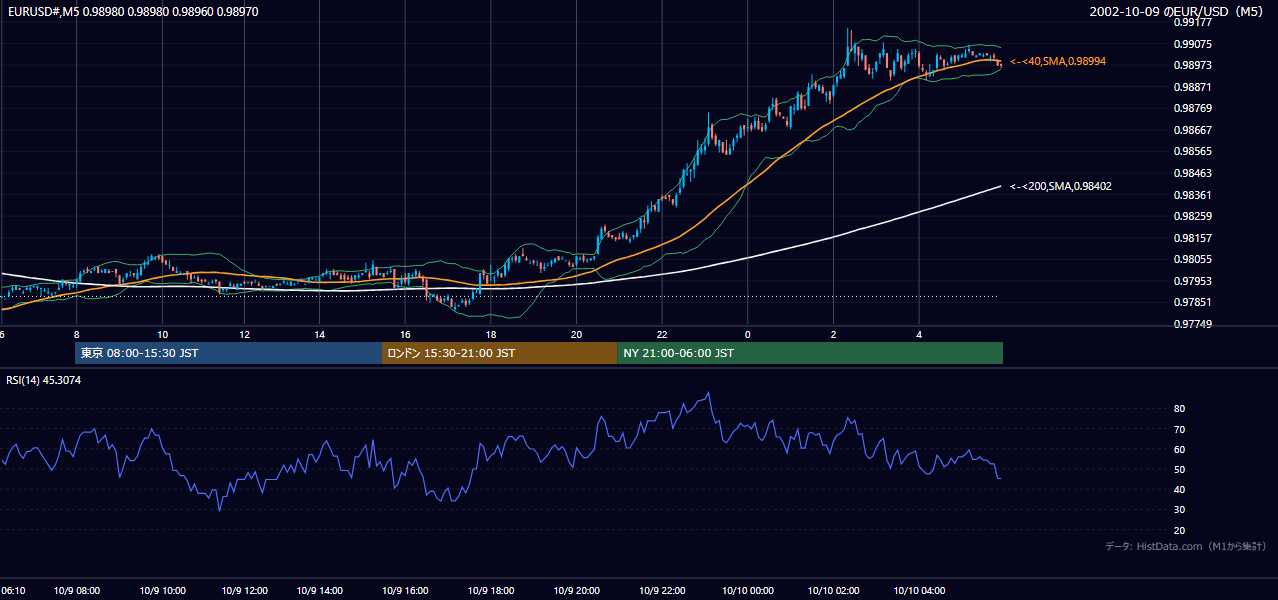
Task: Click the 東京 08:00-15:30 JST session bar
Action: click(x=228, y=353)
